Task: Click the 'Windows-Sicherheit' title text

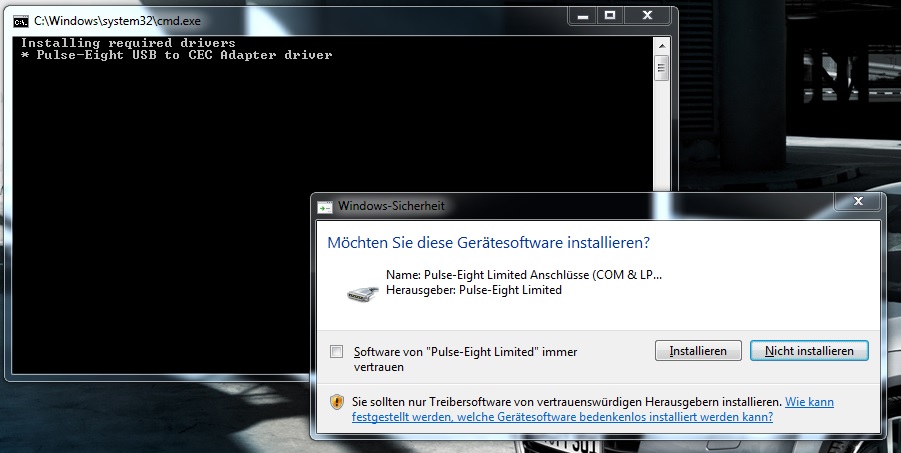Action: [391, 206]
